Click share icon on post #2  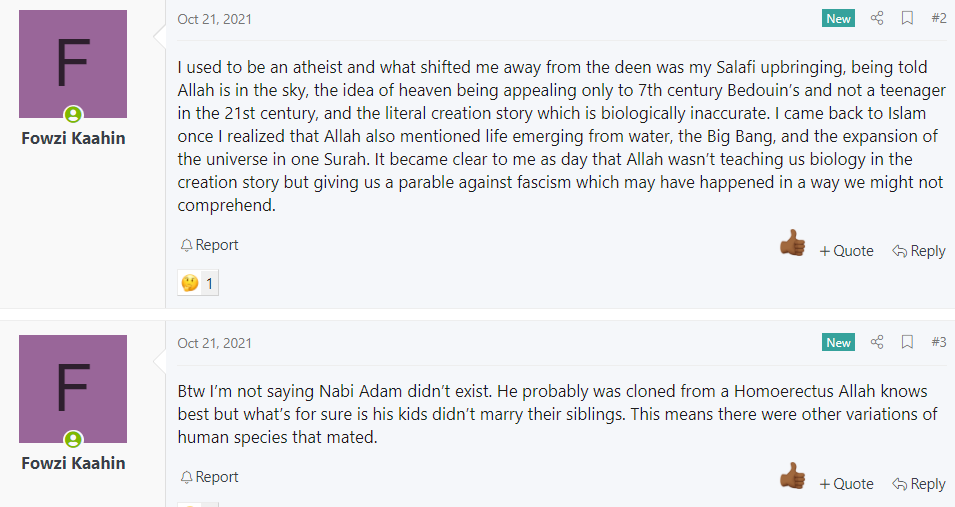point(876,18)
